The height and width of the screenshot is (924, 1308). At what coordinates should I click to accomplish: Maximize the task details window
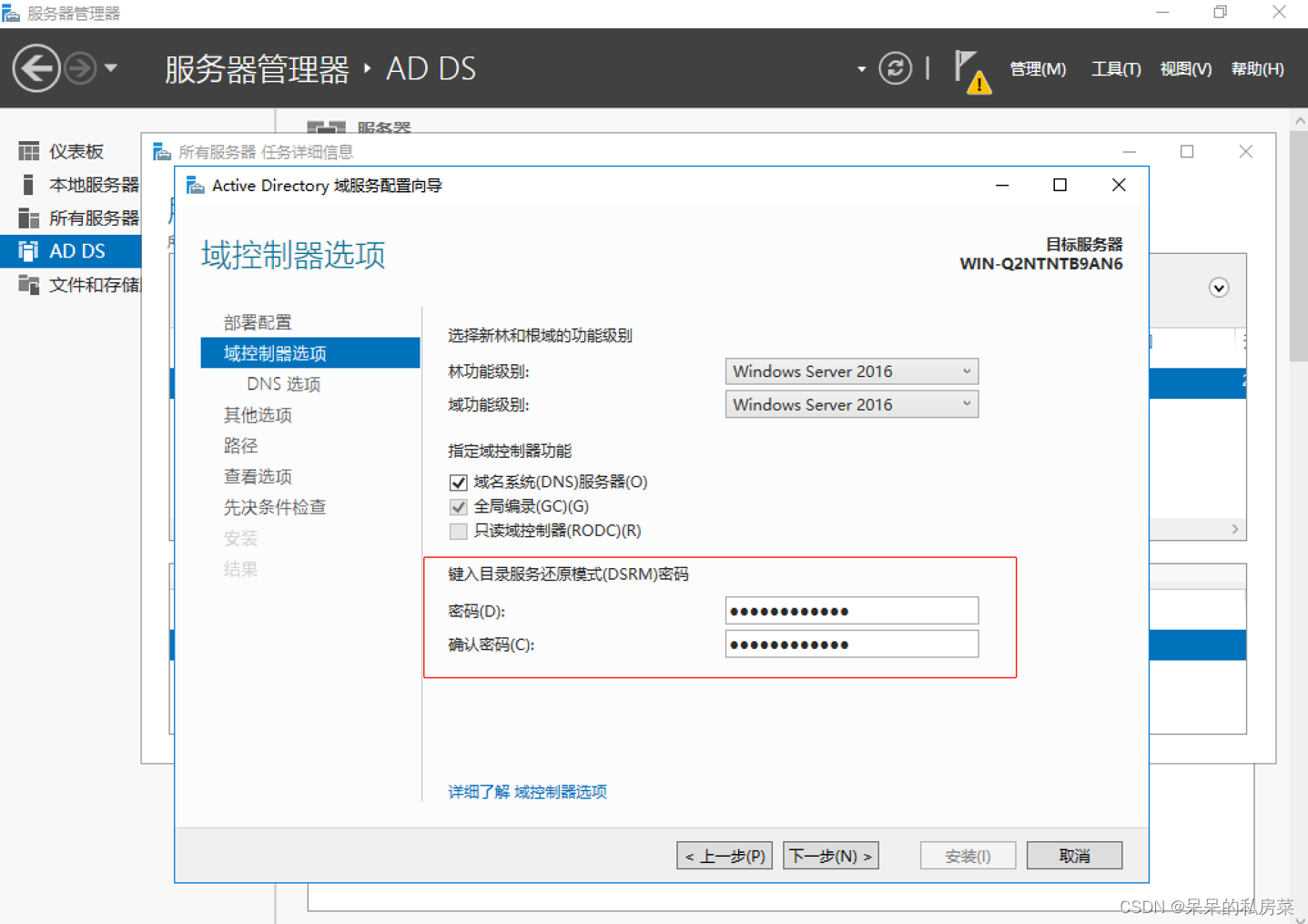point(1187,151)
